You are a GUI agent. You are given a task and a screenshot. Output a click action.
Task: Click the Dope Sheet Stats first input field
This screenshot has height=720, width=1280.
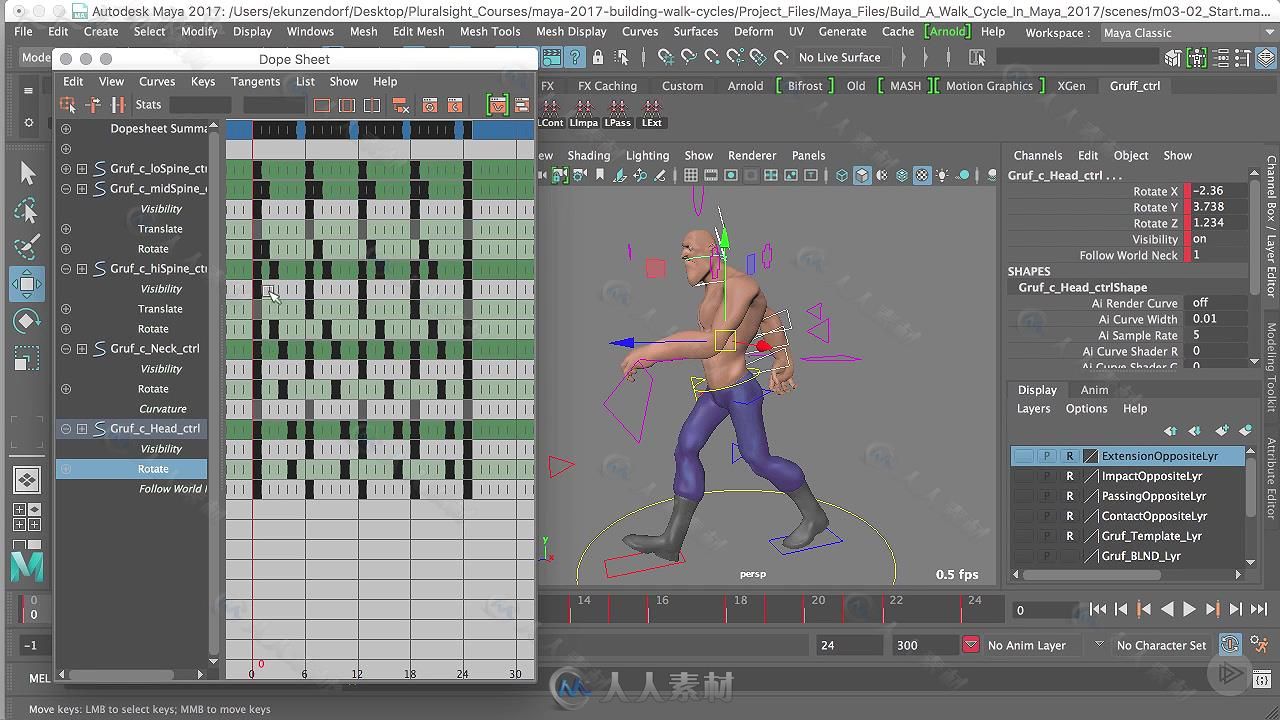tap(201, 104)
